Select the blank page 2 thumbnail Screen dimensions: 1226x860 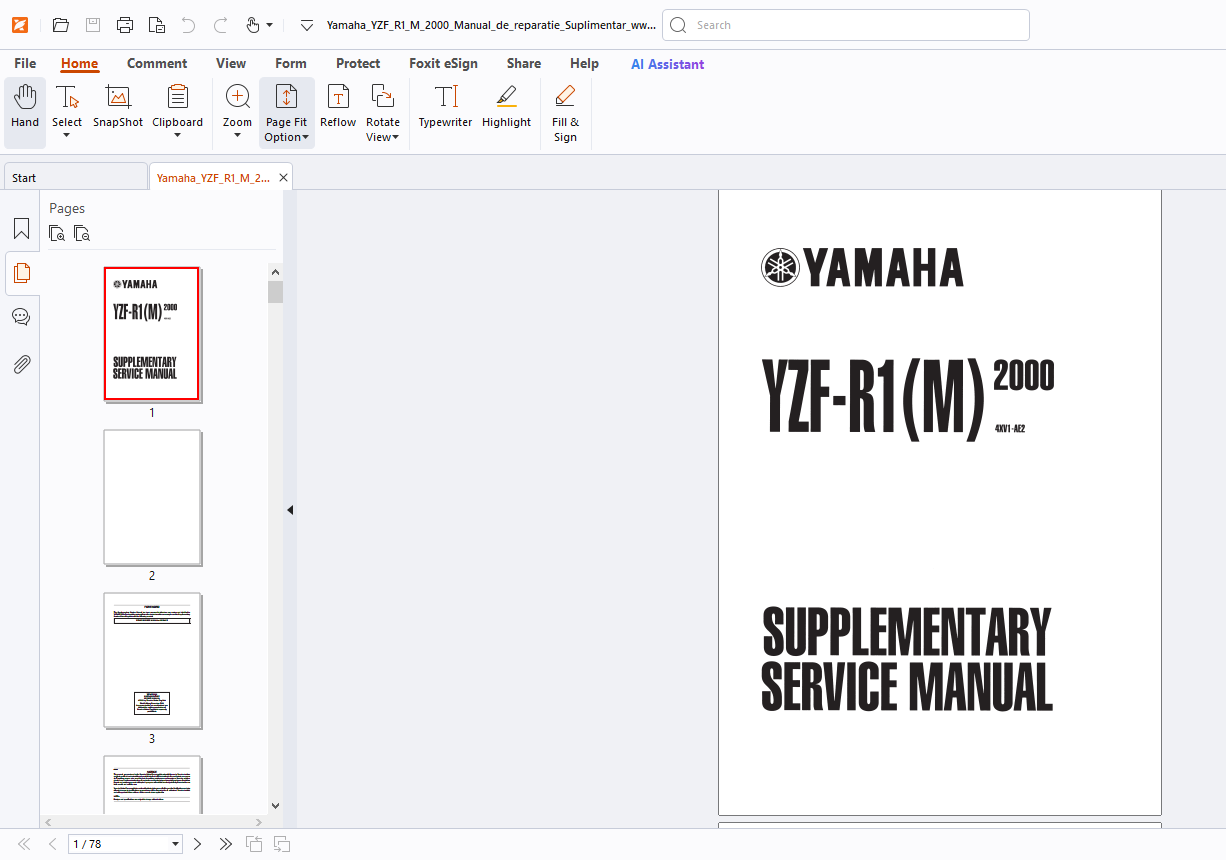pyautogui.click(x=152, y=498)
